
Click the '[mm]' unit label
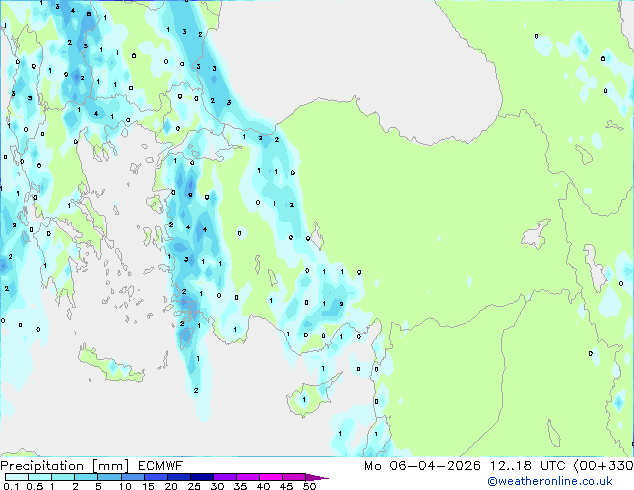coord(110,466)
